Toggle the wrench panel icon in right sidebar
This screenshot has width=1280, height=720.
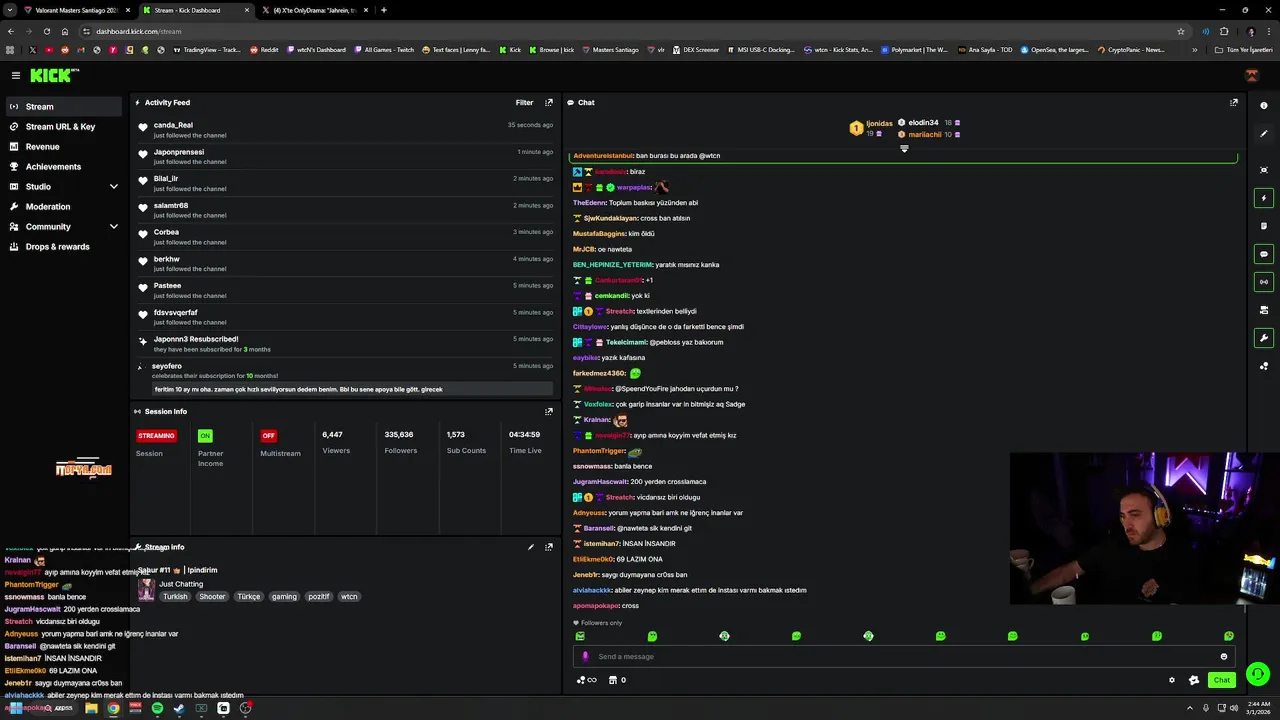pyautogui.click(x=1264, y=338)
